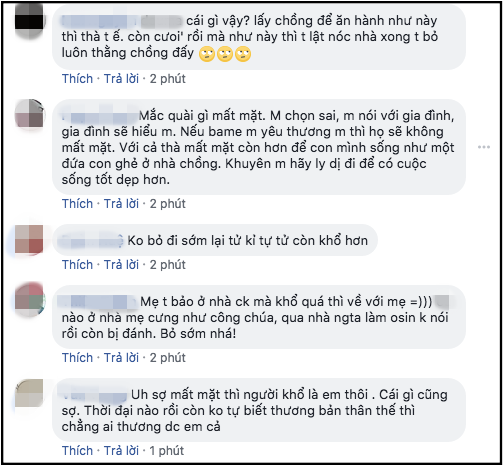Open avatar of commenter saying 'Mắc quài gì mất mặt'
This screenshot has width=503, height=466.
click(29, 113)
